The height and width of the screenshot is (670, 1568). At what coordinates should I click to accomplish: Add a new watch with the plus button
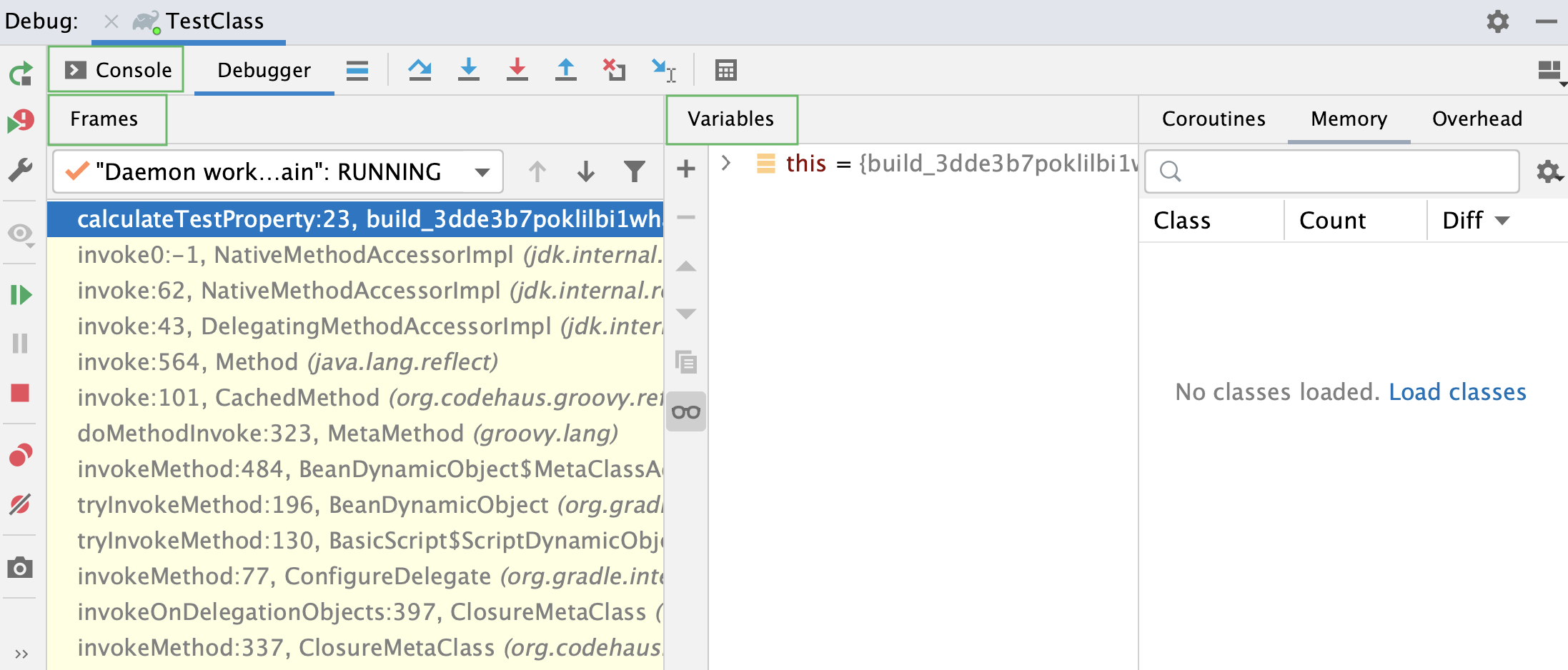click(x=685, y=169)
